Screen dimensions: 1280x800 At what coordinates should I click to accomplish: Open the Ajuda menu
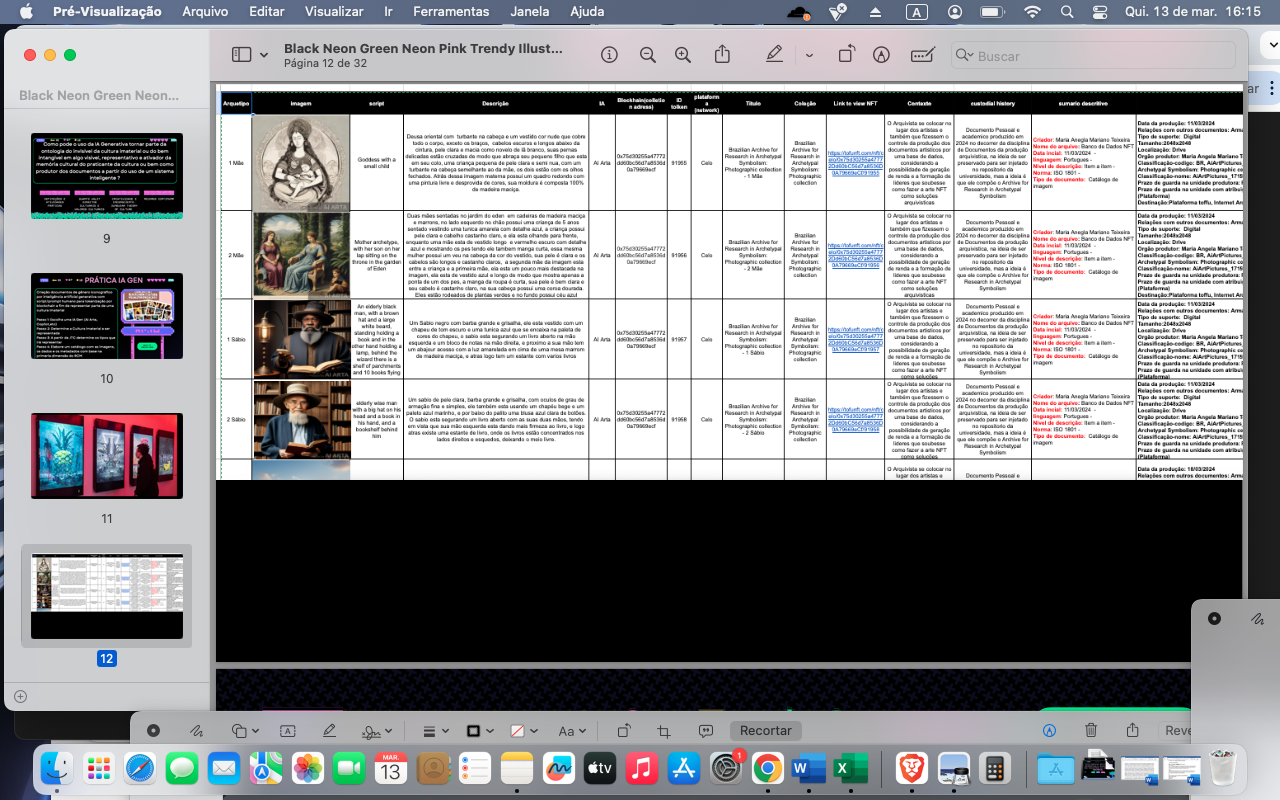click(587, 12)
